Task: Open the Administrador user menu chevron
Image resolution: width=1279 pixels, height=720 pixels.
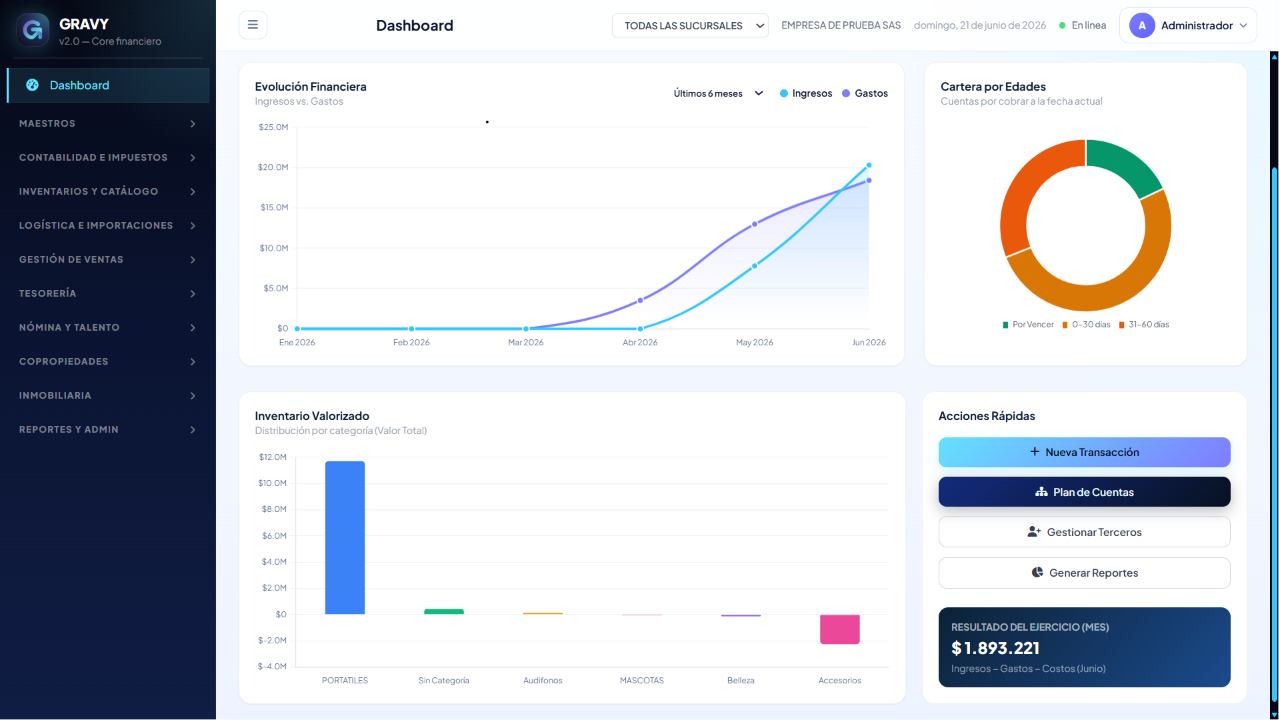Action: pos(1244,25)
